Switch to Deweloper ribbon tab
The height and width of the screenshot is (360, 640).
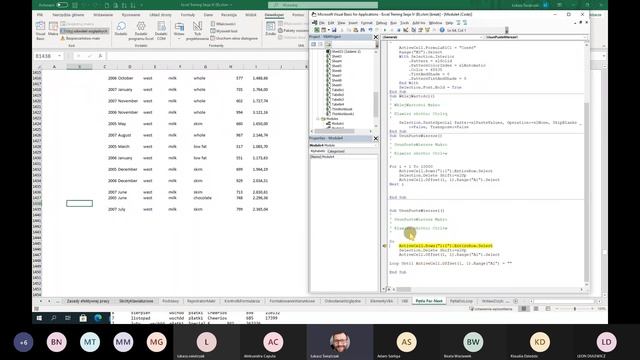tap(274, 15)
